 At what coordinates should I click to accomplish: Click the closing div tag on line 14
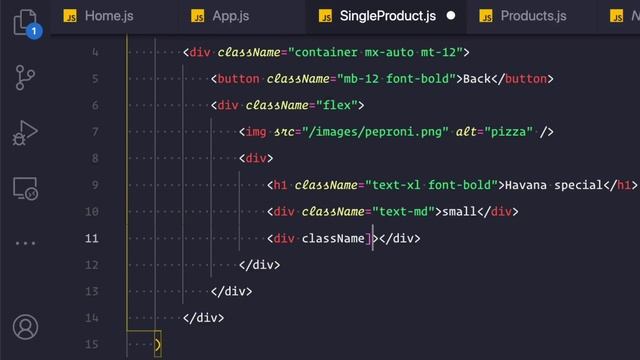tap(203, 318)
